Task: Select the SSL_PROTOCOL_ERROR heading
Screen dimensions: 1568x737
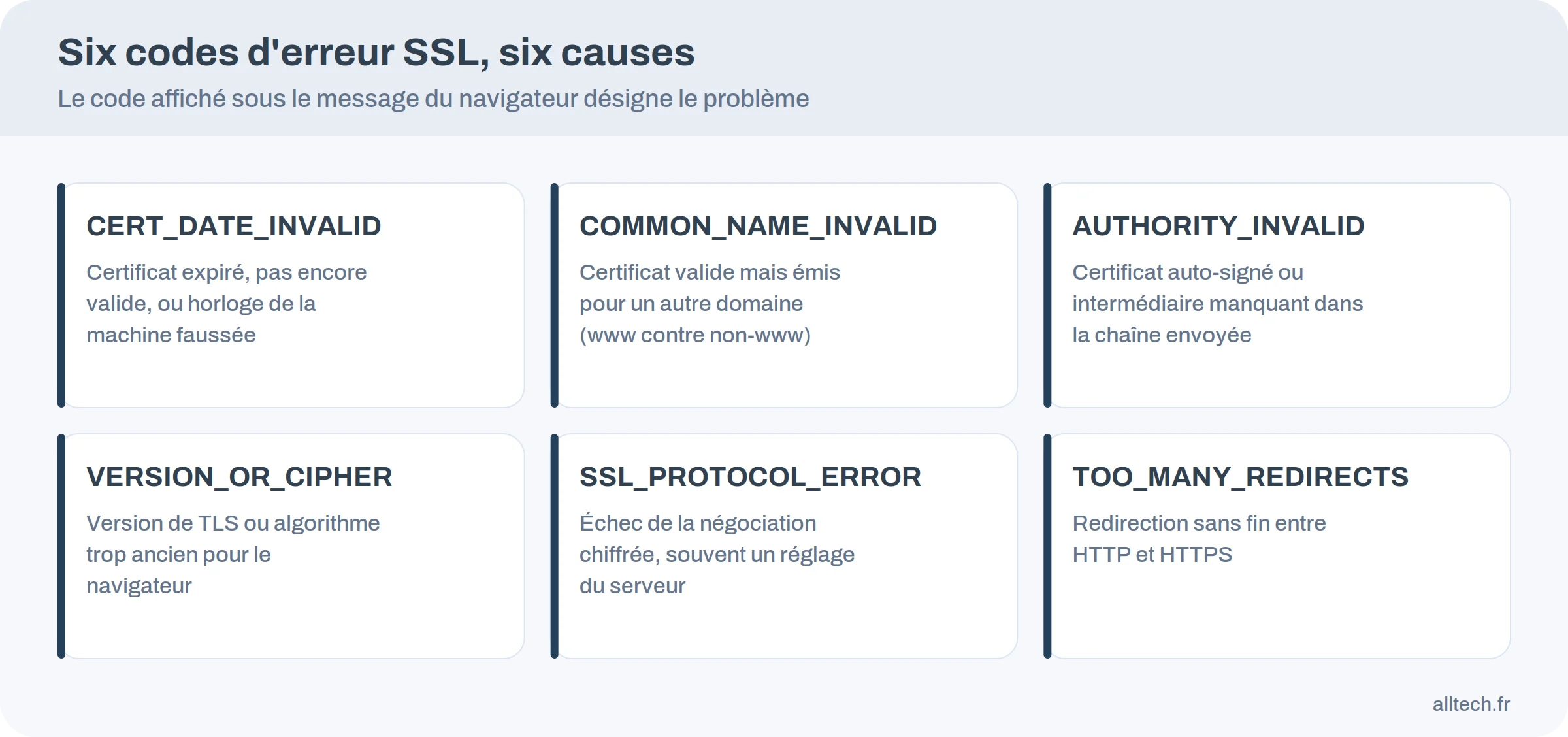Action: point(750,477)
